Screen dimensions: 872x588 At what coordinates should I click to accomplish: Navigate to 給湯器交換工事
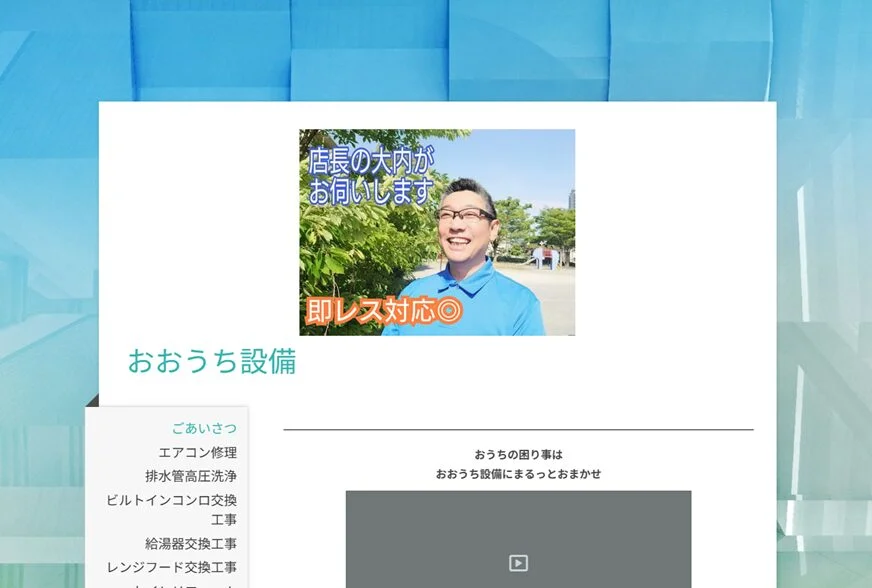(x=190, y=544)
